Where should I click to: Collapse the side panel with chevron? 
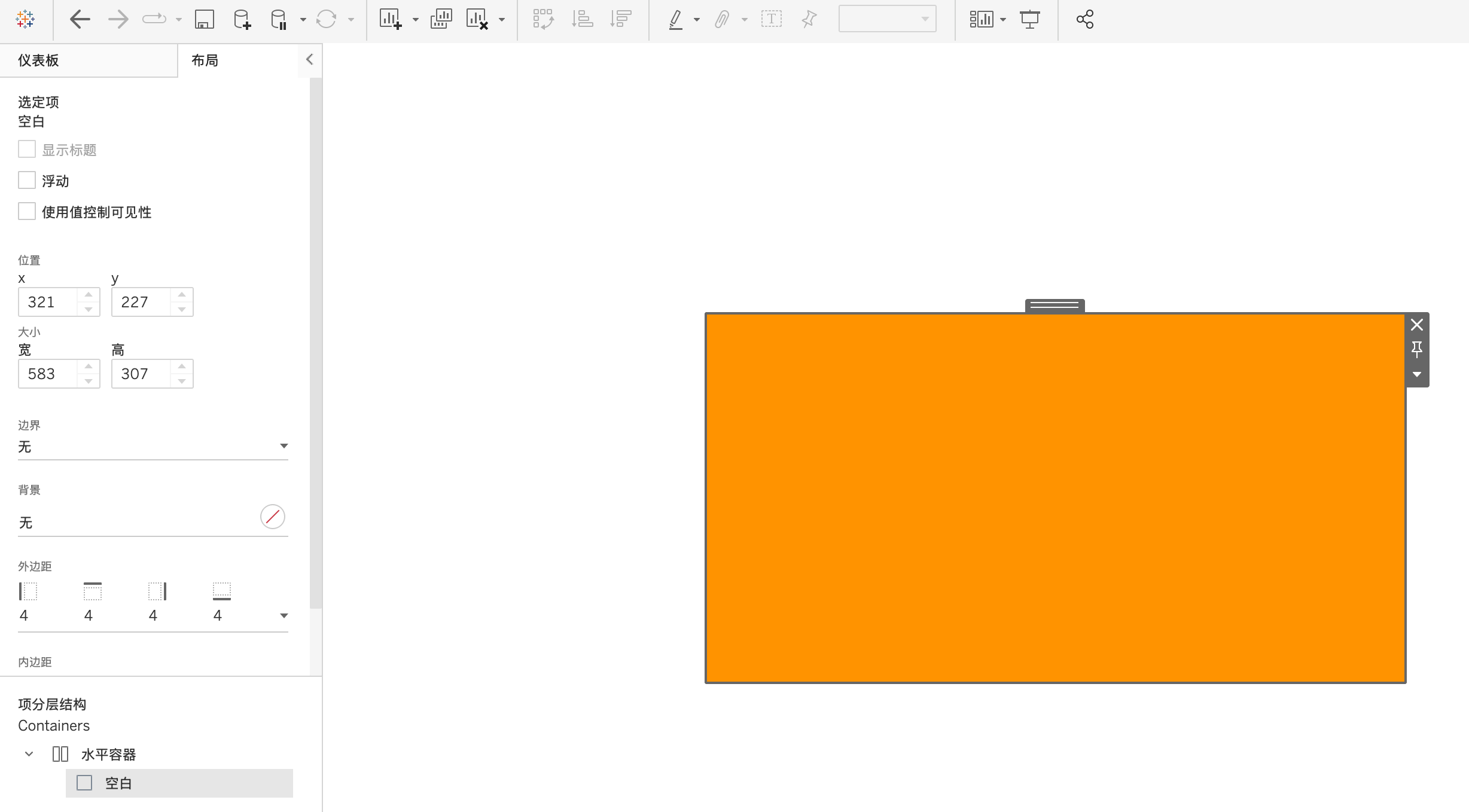[x=309, y=59]
